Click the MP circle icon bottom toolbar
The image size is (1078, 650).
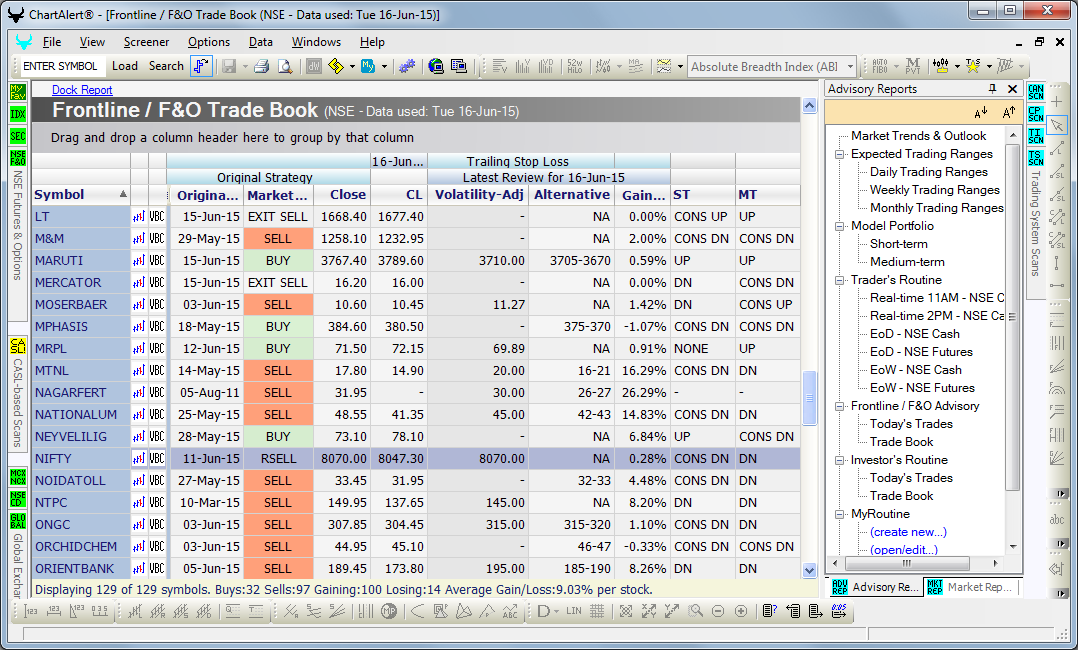pyautogui.click(x=389, y=611)
